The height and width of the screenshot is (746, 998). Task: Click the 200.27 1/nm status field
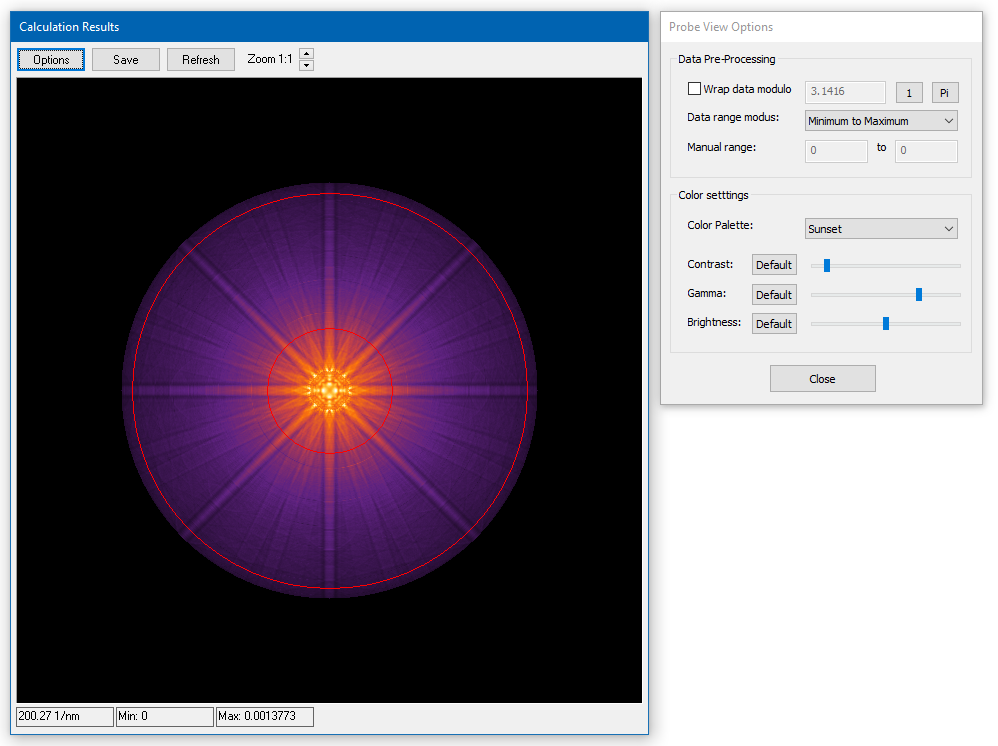tap(65, 716)
